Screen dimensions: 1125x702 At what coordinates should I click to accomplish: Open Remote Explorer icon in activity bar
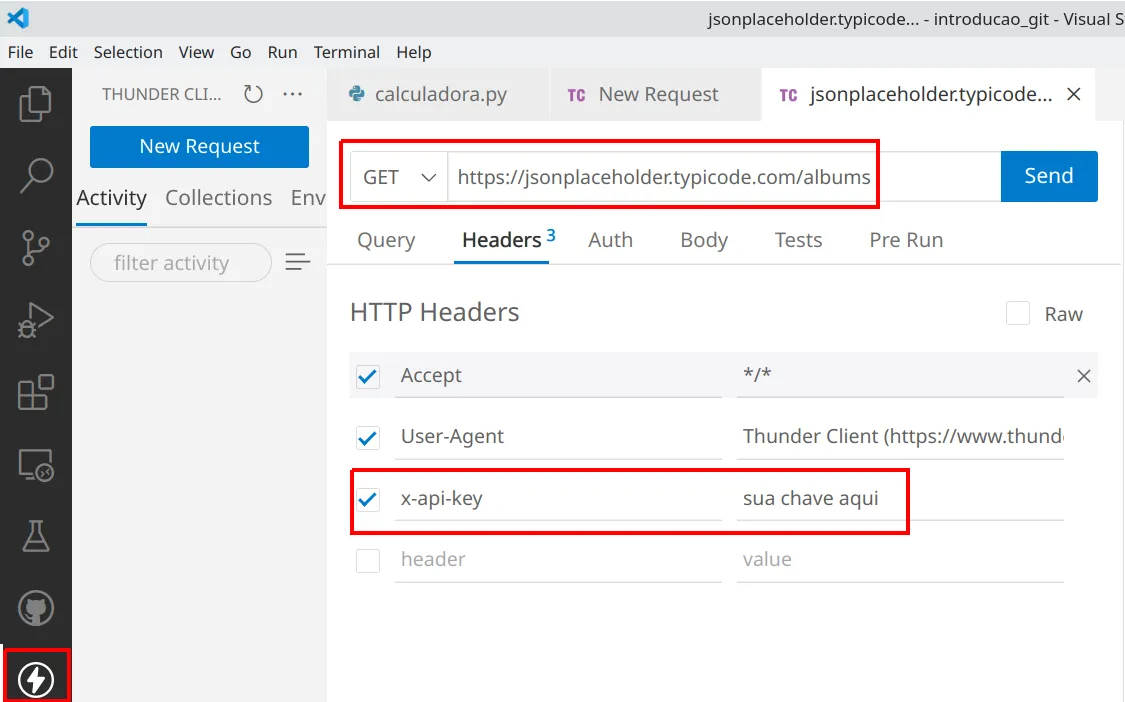pos(35,465)
